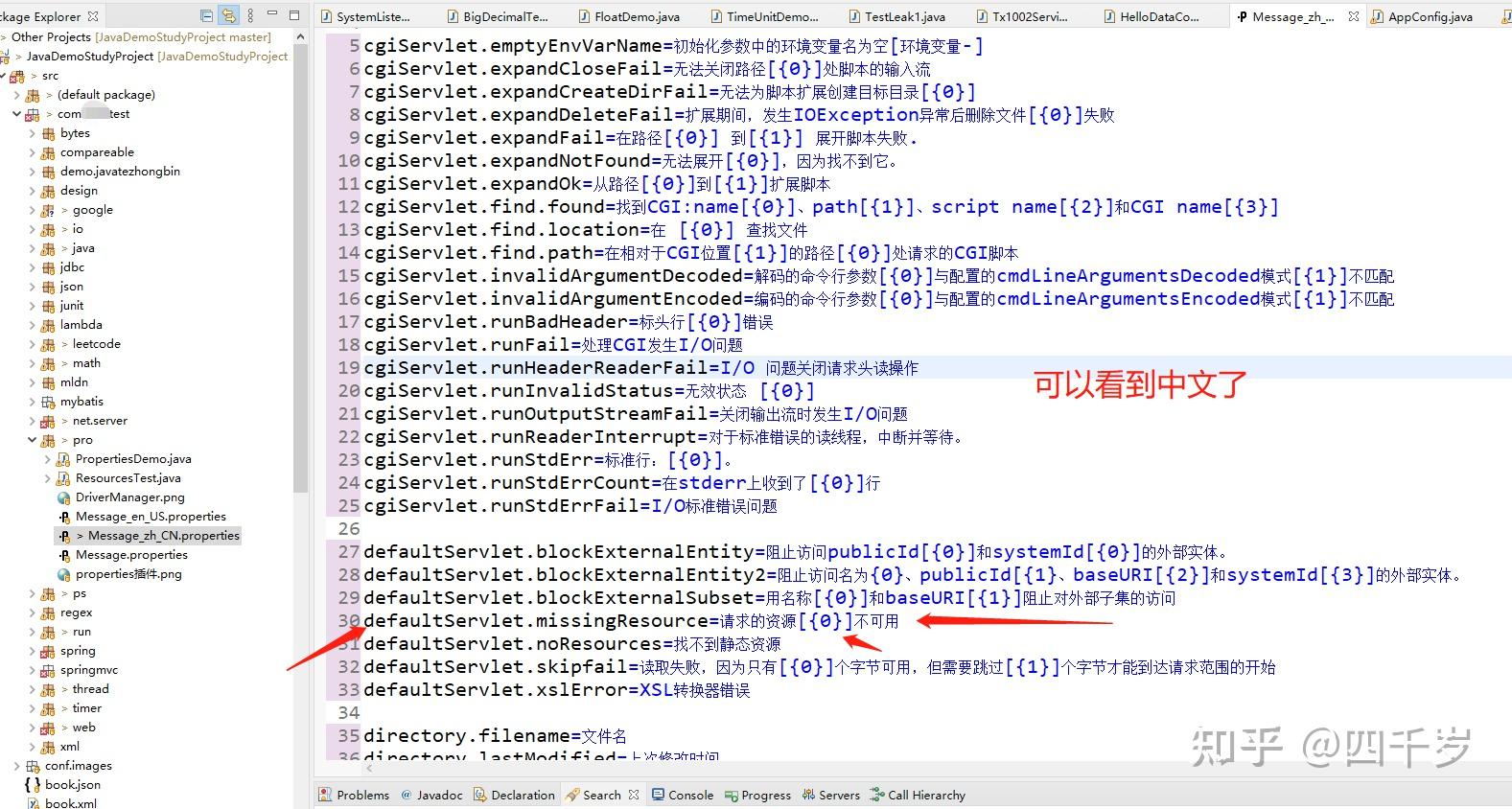Screen dimensions: 1512x809
Task: Collapse the com test package node
Action: (17, 114)
